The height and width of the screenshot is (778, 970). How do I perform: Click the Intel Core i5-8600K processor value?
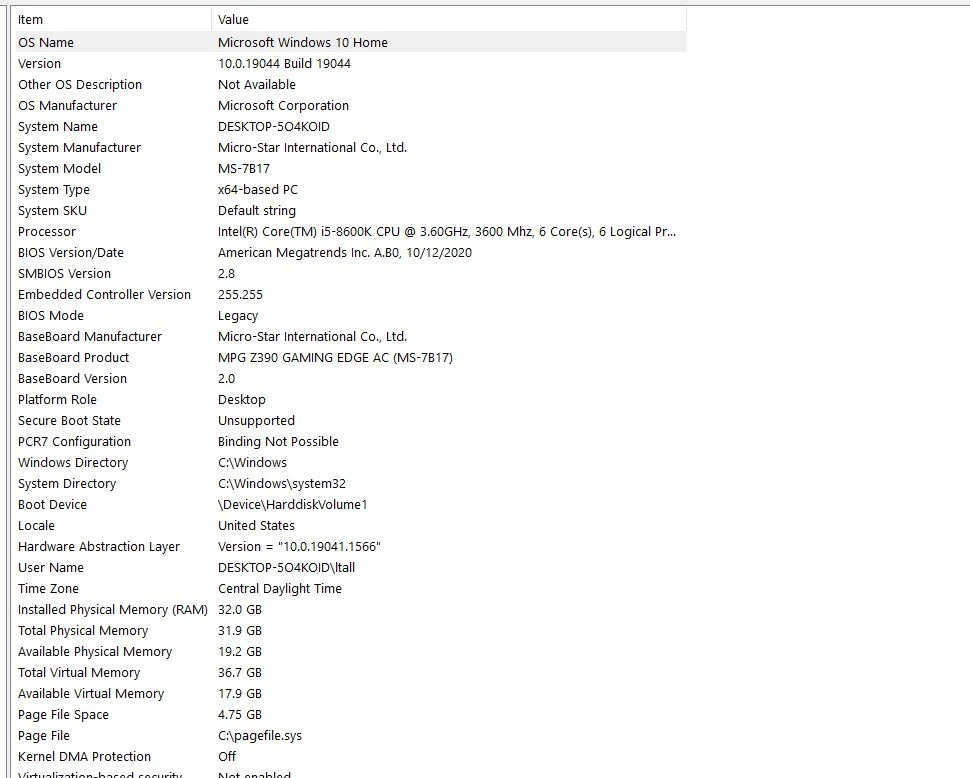447,232
